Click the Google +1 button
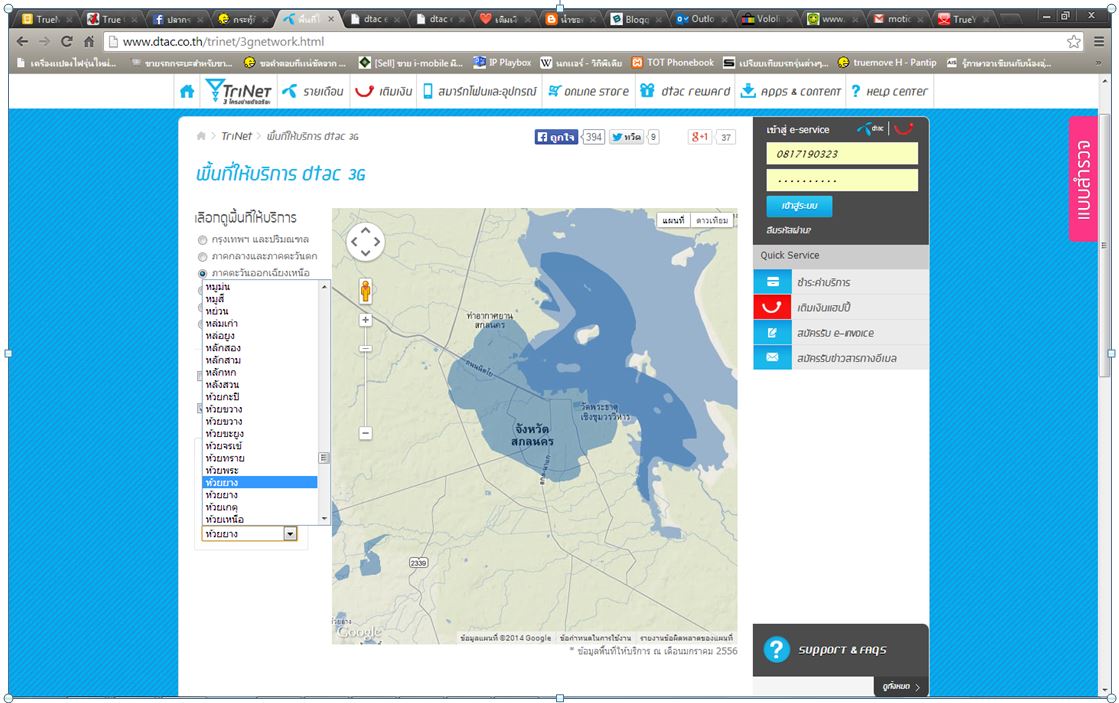Image resolution: width=1119 pixels, height=703 pixels. pos(700,137)
